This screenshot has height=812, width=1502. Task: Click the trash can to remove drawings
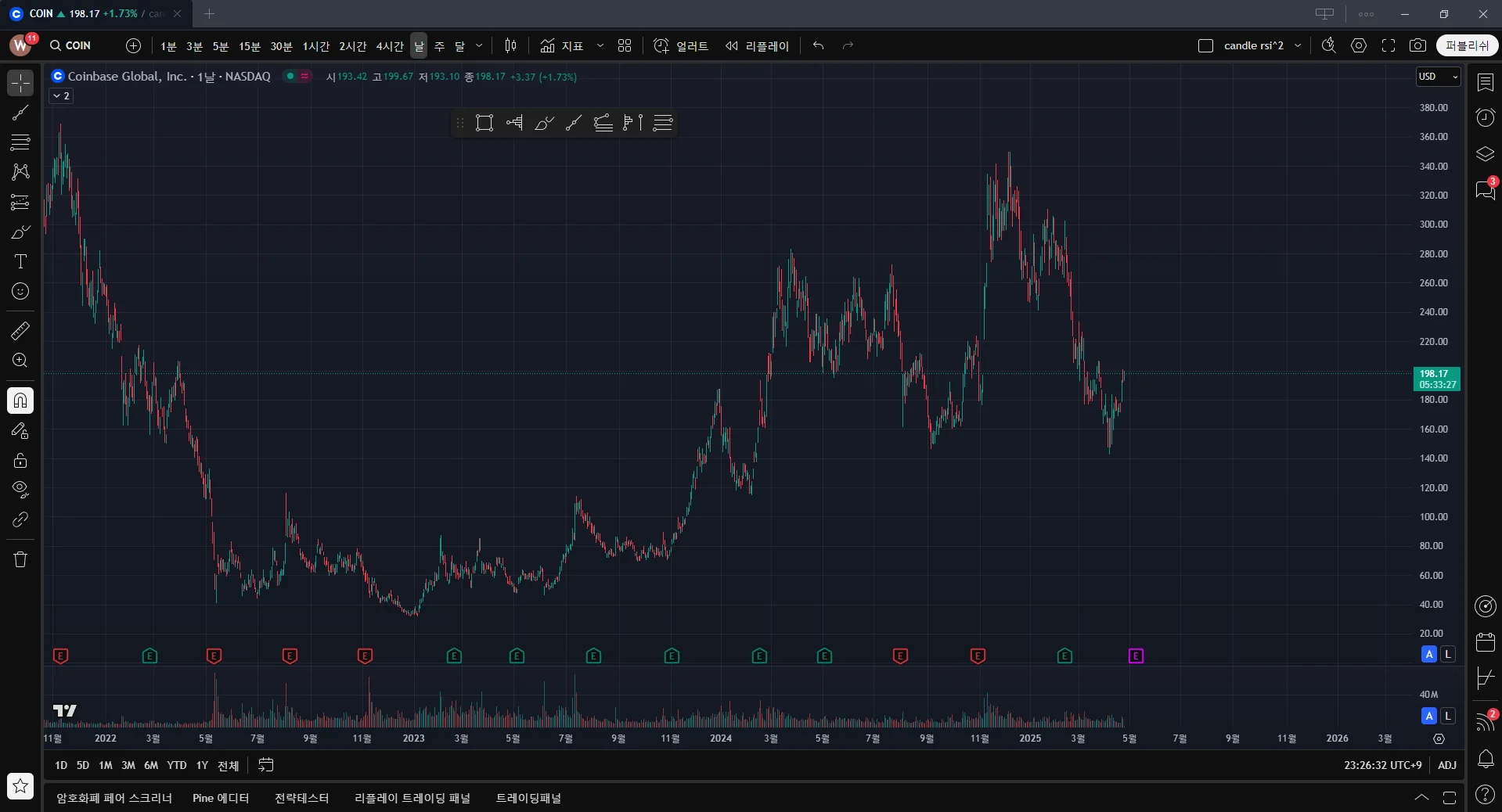20,559
